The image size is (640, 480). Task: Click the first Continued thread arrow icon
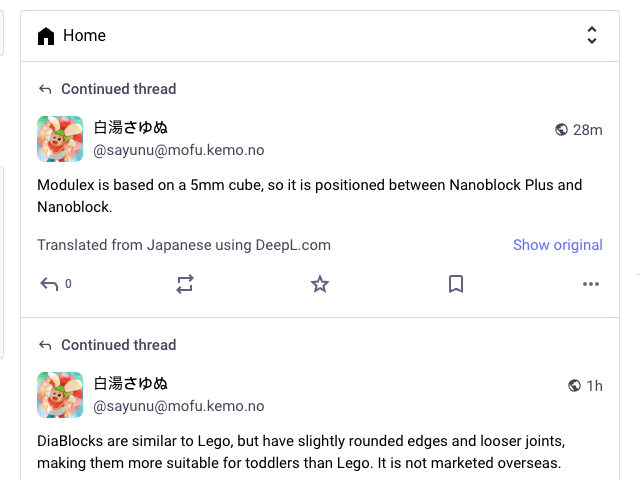tap(45, 89)
